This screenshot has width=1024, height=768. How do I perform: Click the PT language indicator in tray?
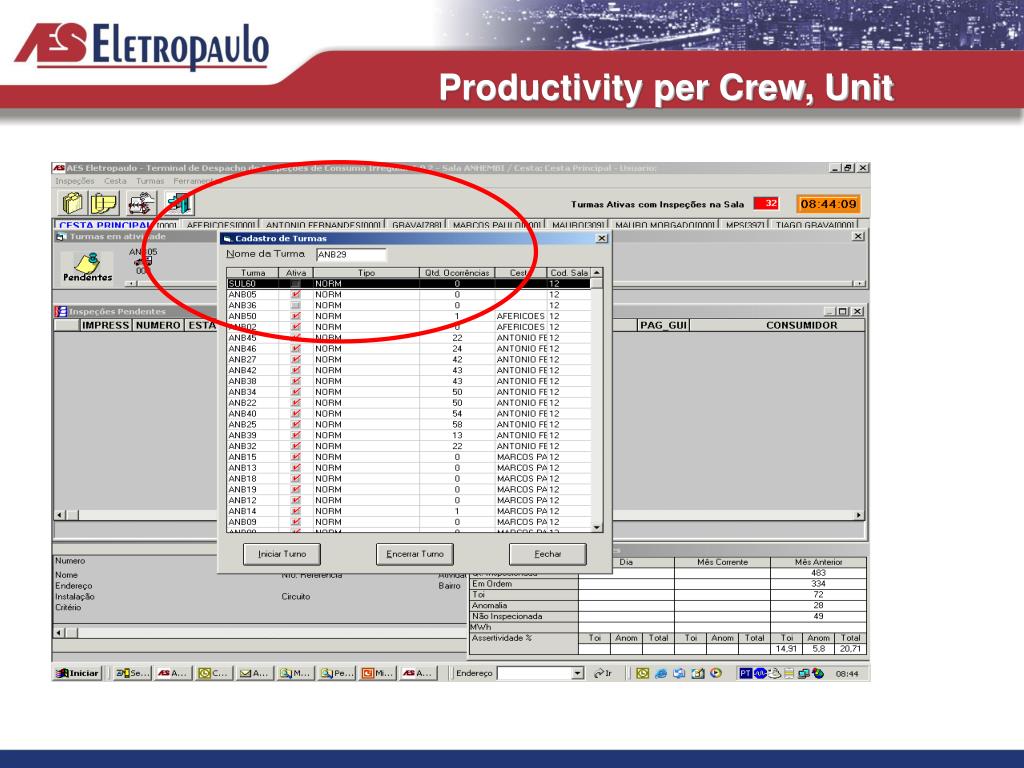tap(745, 673)
